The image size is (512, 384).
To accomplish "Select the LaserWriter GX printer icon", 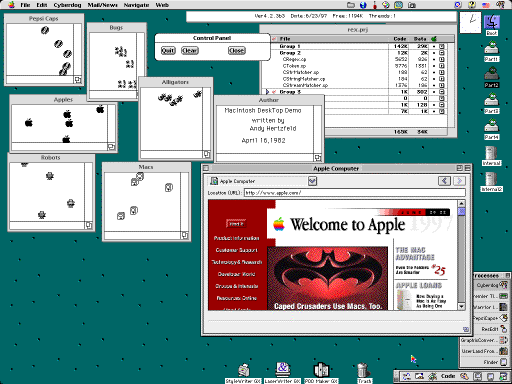I will (282, 370).
